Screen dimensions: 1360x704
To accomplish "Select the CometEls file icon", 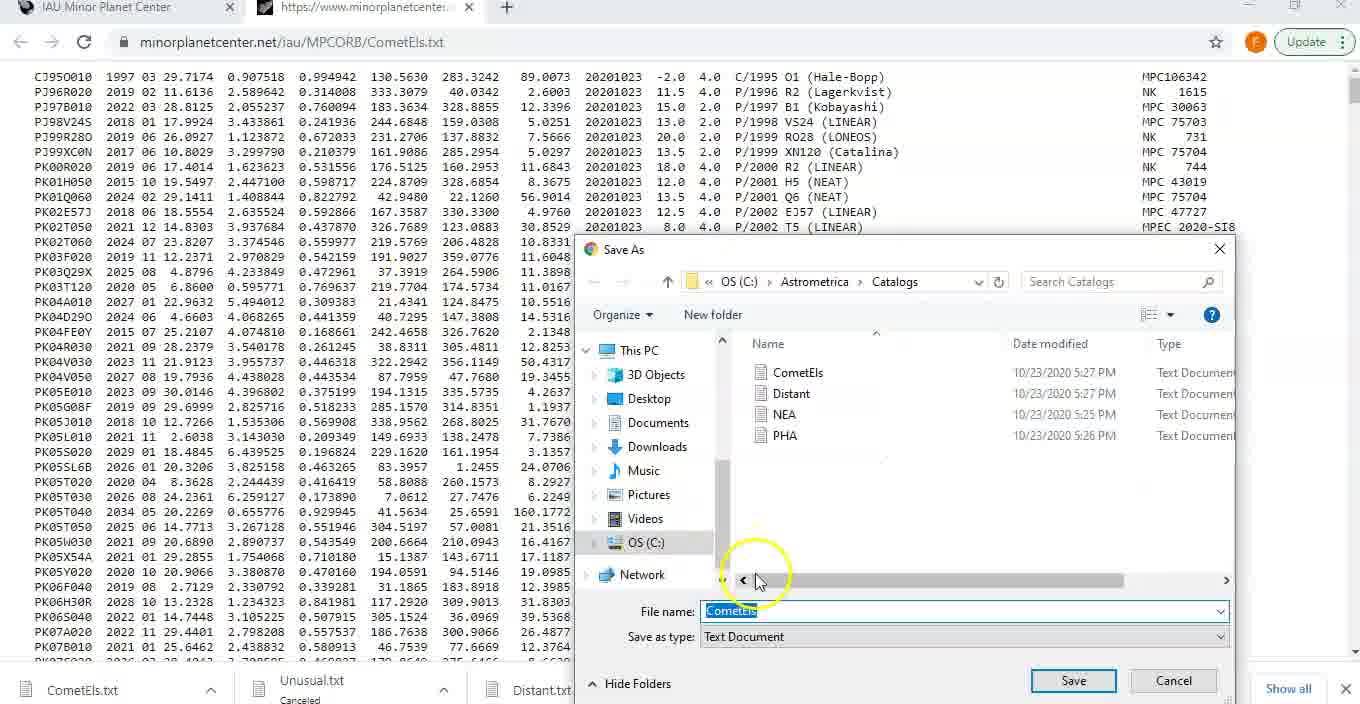I will click(761, 372).
